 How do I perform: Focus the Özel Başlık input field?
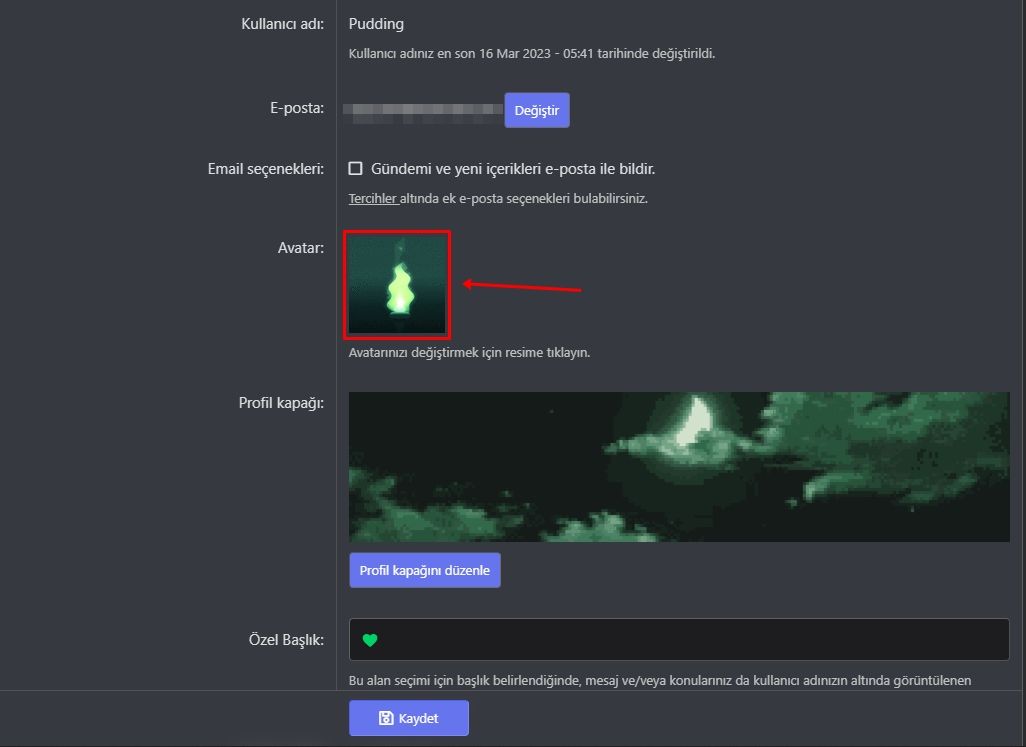[679, 640]
